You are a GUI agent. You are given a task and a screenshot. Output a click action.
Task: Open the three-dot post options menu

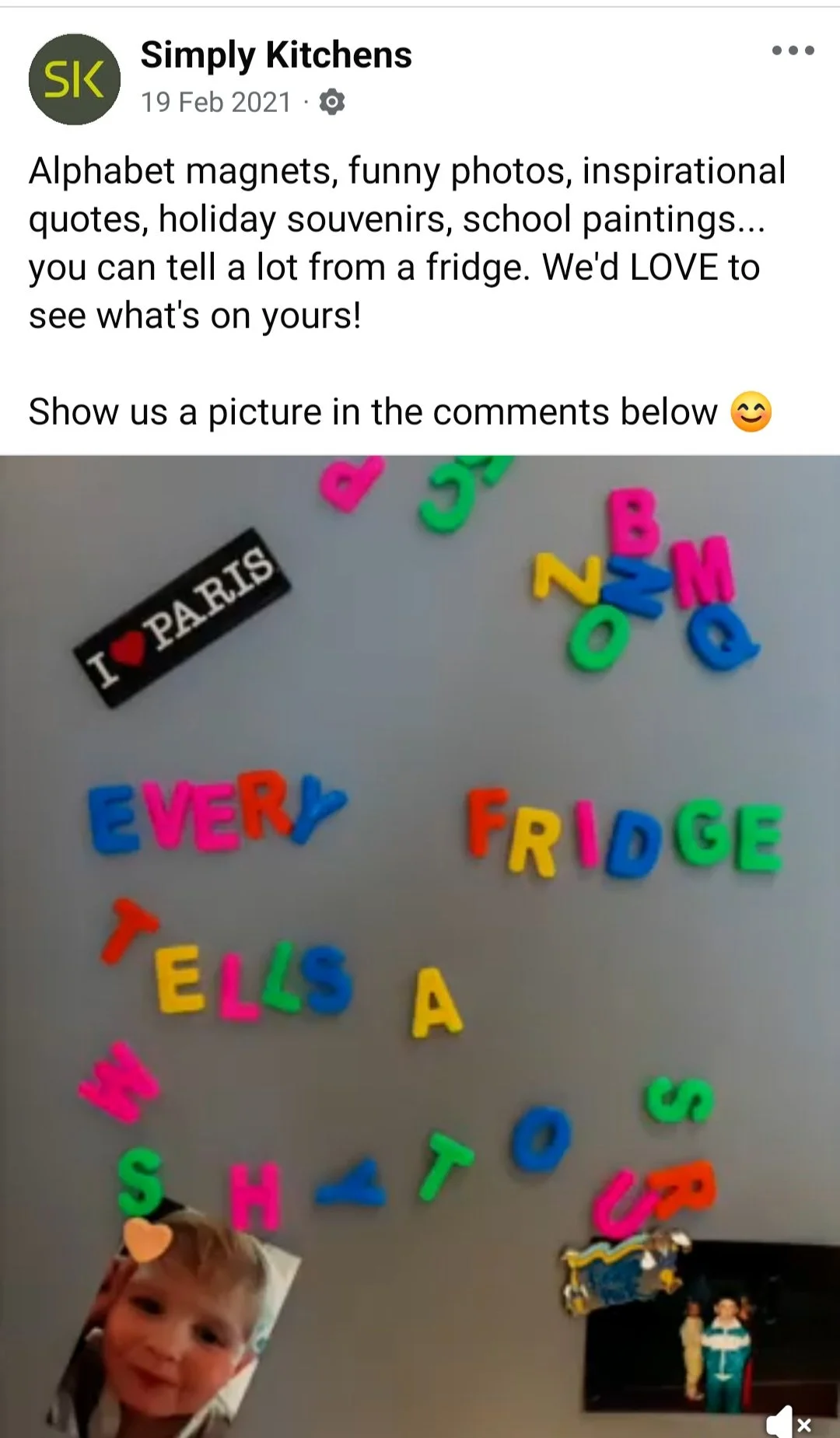(793, 51)
